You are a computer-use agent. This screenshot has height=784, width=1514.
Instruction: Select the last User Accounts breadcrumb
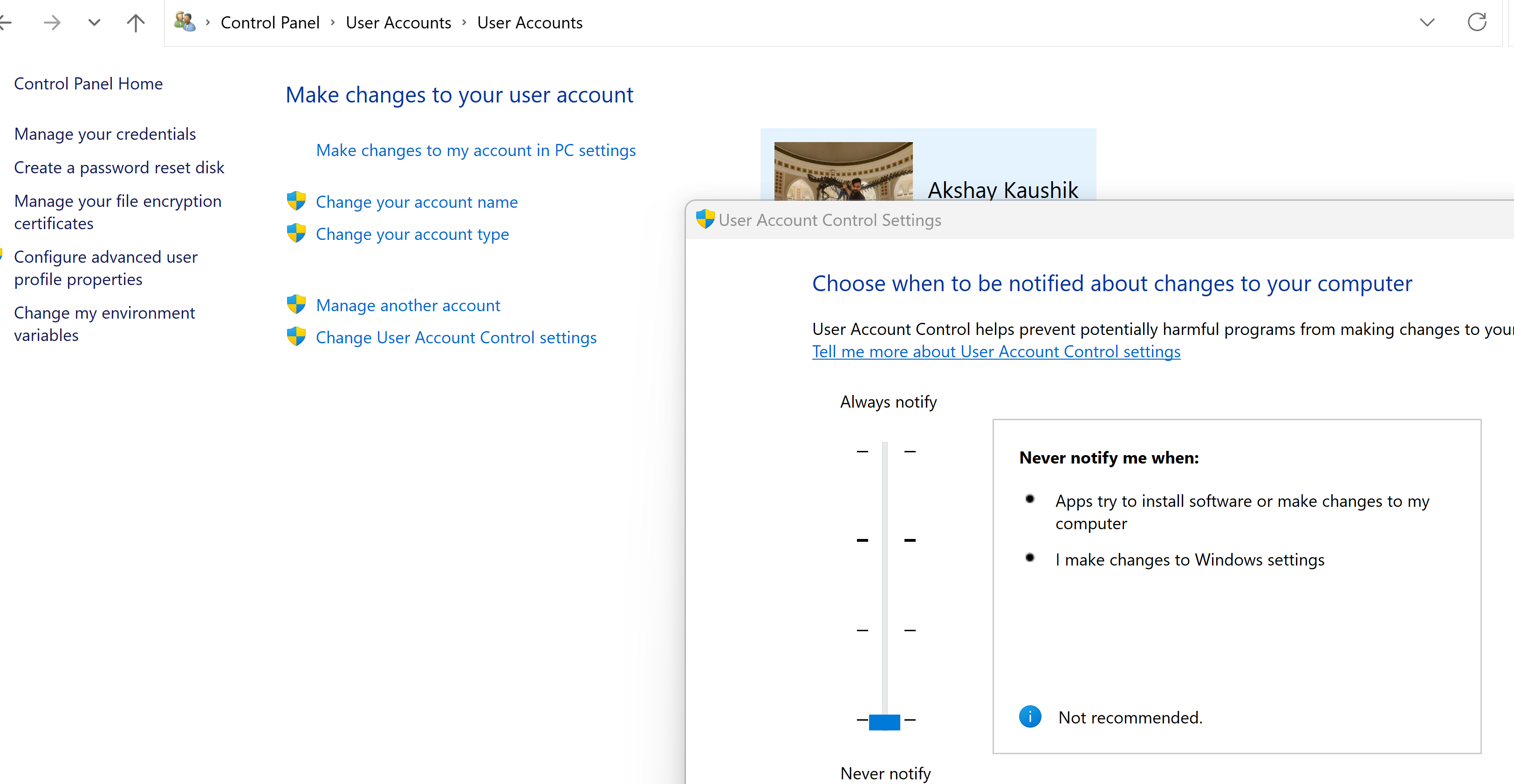coord(529,22)
